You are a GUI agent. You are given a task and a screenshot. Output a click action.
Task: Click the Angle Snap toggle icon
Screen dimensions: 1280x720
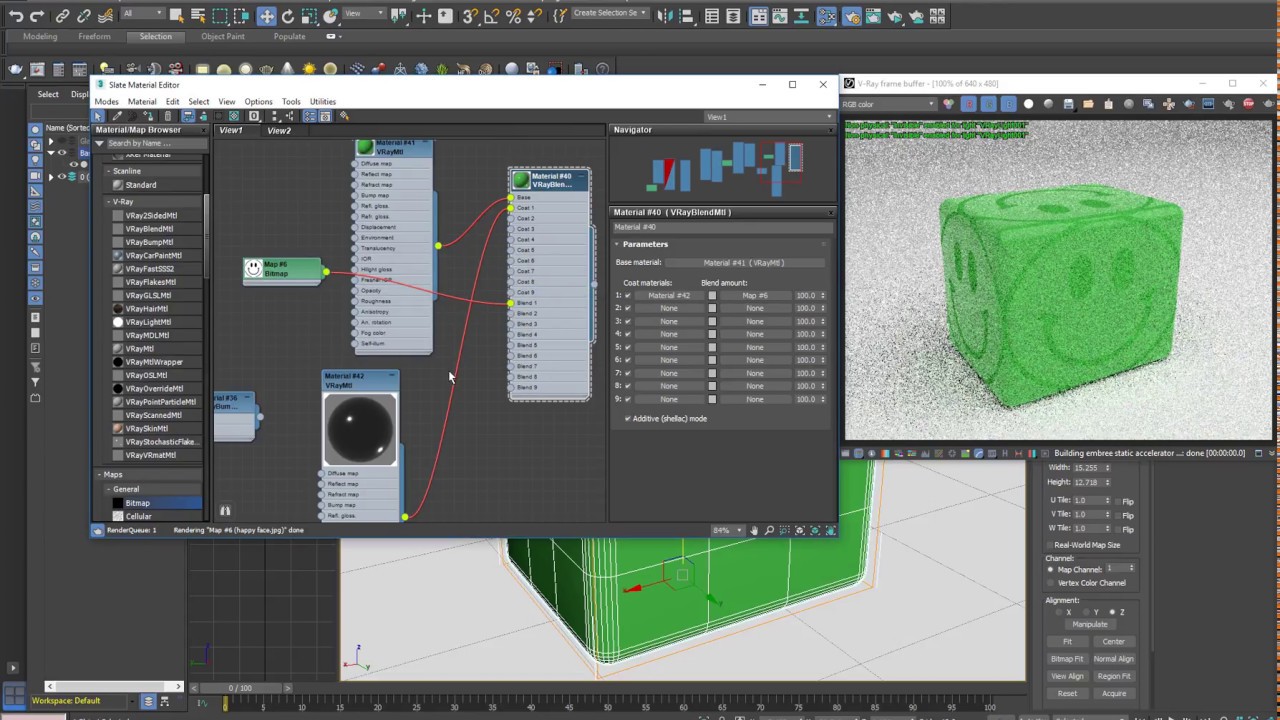tap(491, 16)
